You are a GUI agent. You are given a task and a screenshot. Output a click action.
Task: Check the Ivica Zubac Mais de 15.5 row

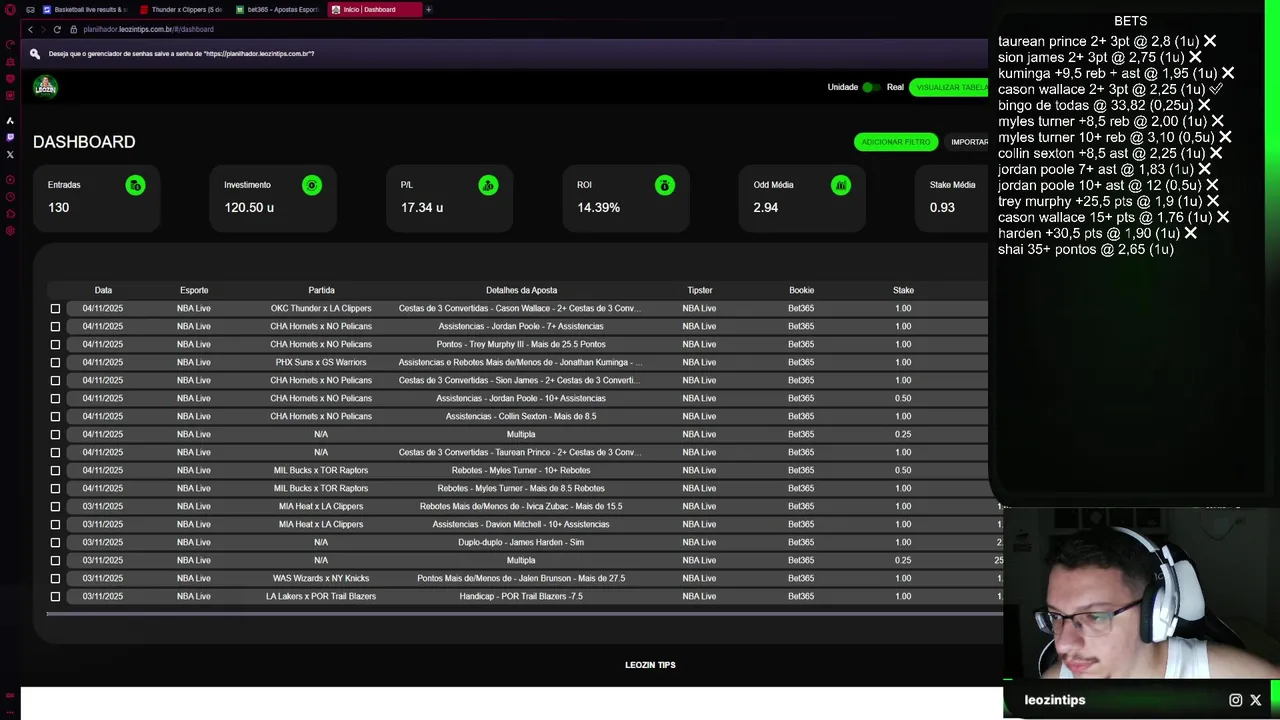click(x=55, y=507)
